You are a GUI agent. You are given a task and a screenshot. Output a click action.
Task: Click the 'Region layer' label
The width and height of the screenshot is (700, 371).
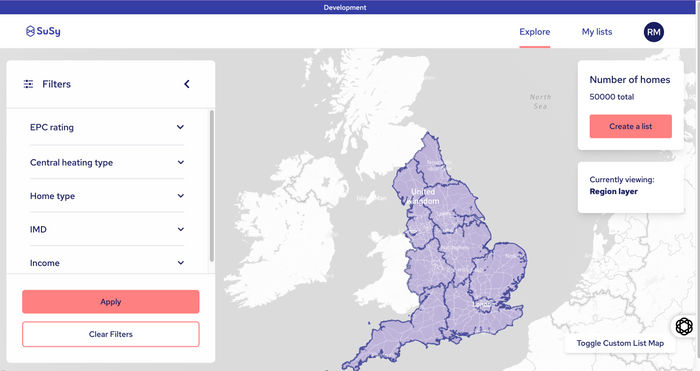(x=613, y=192)
